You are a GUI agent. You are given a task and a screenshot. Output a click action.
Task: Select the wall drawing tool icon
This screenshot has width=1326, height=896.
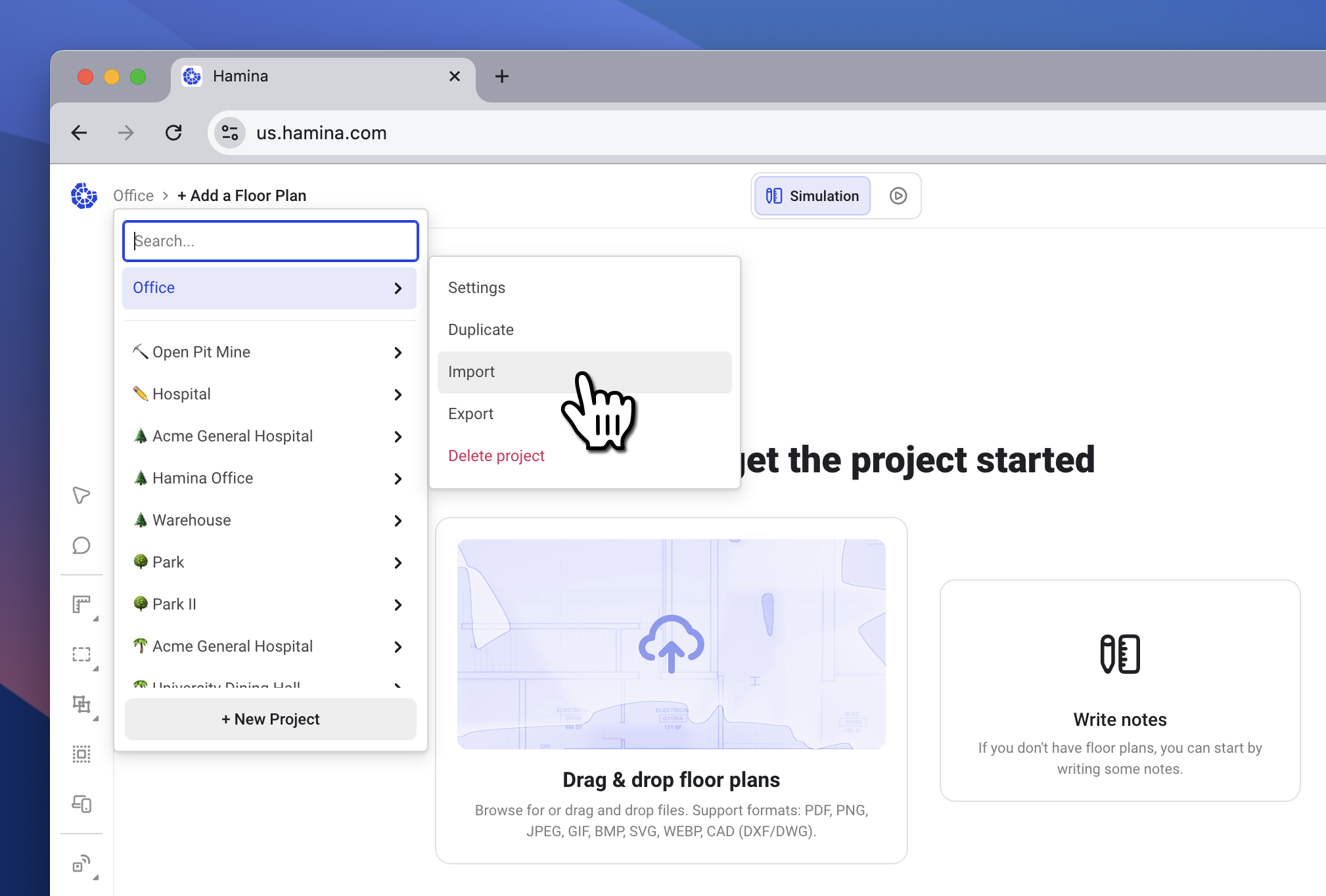click(81, 604)
